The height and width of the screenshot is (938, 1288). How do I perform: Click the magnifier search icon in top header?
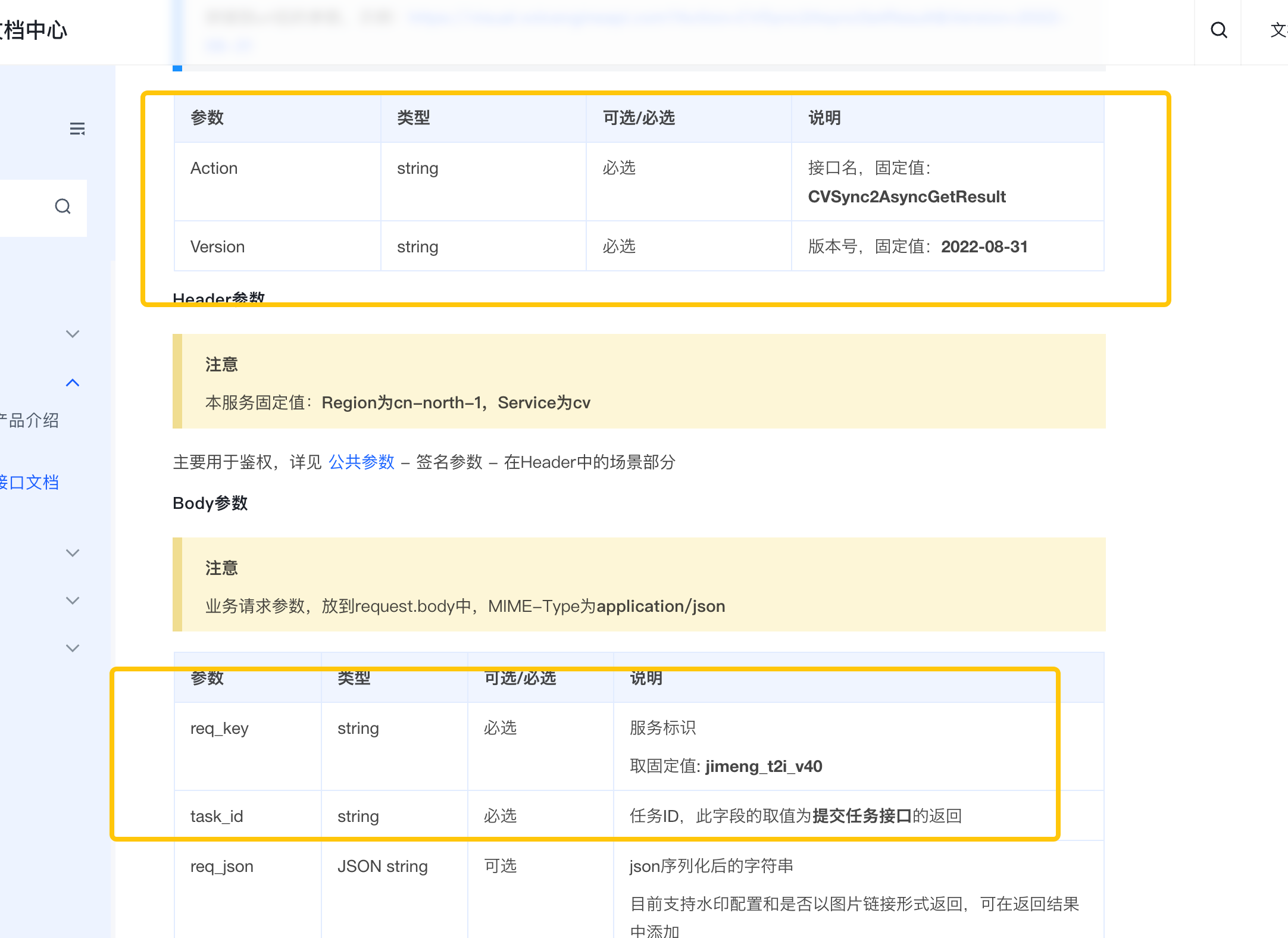tap(1218, 30)
